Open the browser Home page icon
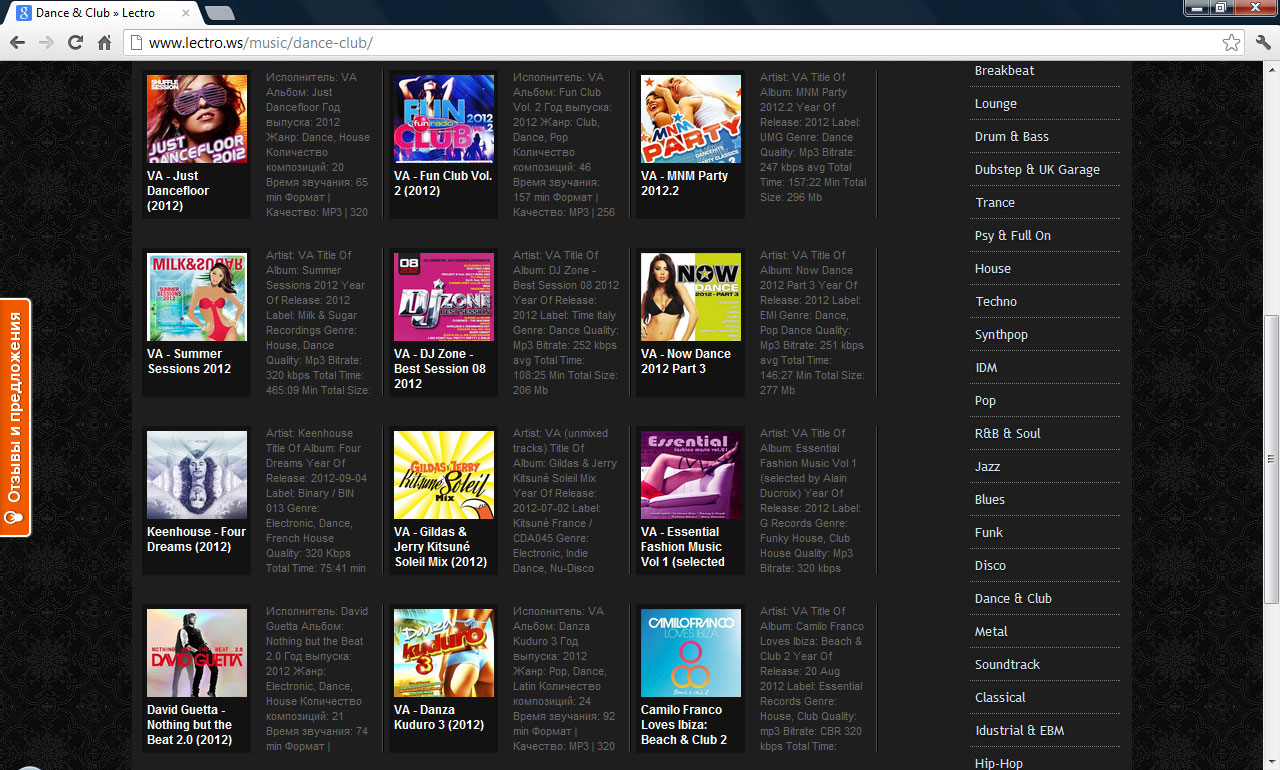The image size is (1280, 770). [104, 43]
